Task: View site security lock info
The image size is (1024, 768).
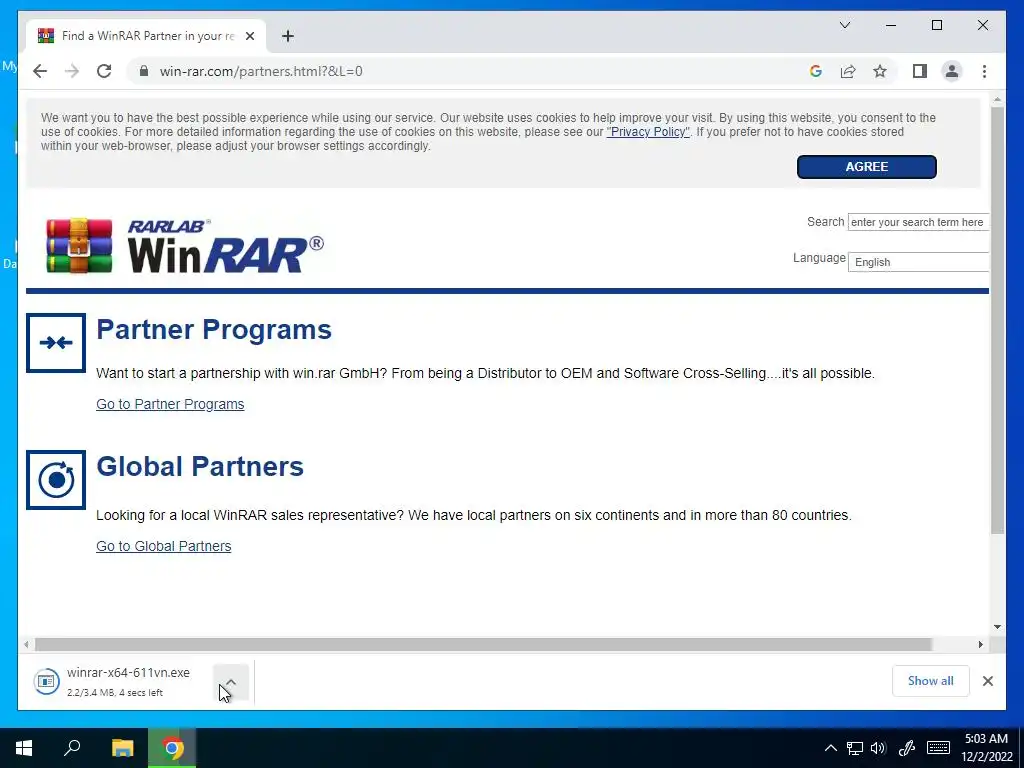Action: pos(144,71)
